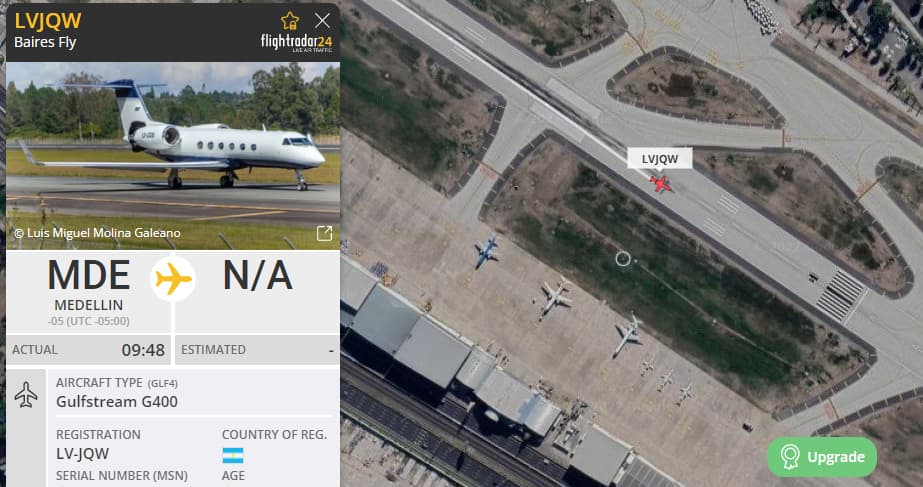This screenshot has width=923, height=487.
Task: Open the aircraft photo in external link
Action: 324,233
